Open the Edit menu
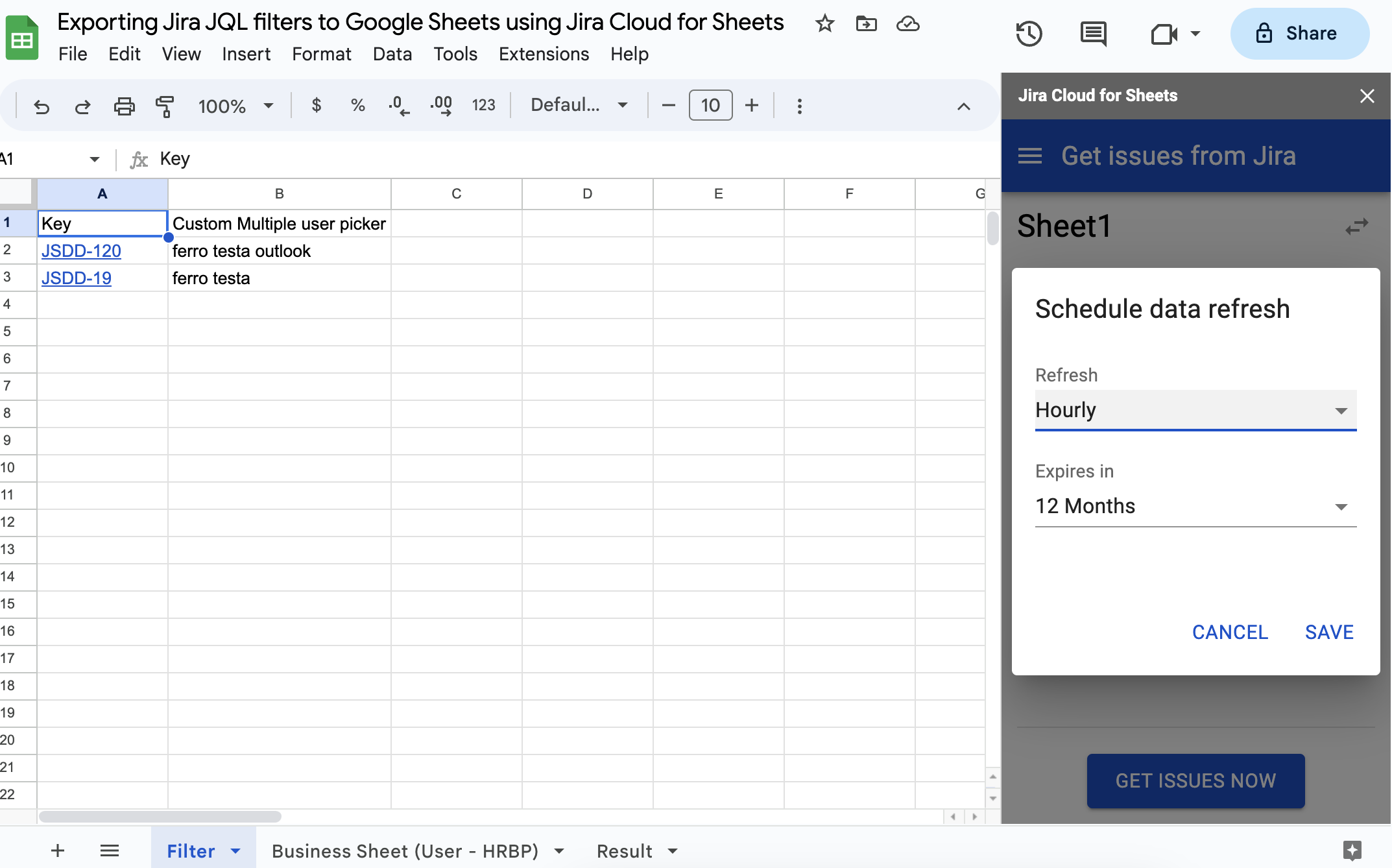Screen dimensions: 1392x868 tap(125, 54)
